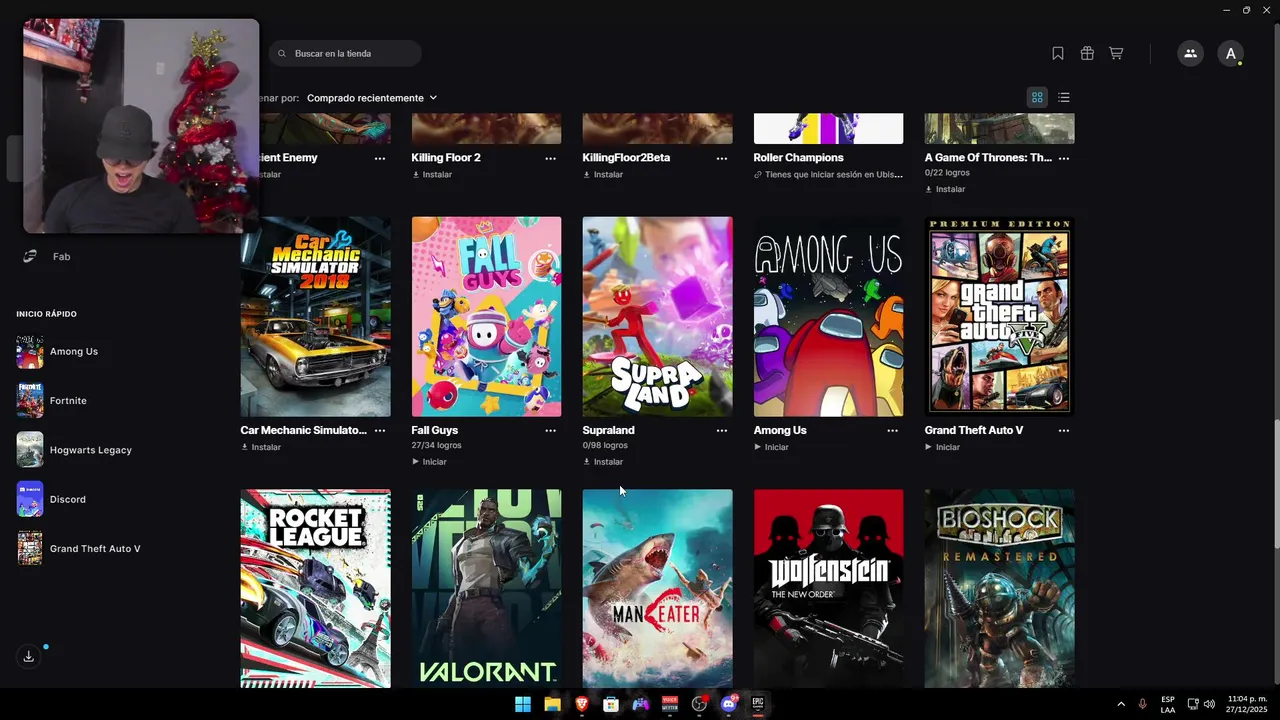The width and height of the screenshot is (1280, 720).
Task: Open the shopping cart
Action: pyautogui.click(x=1116, y=54)
